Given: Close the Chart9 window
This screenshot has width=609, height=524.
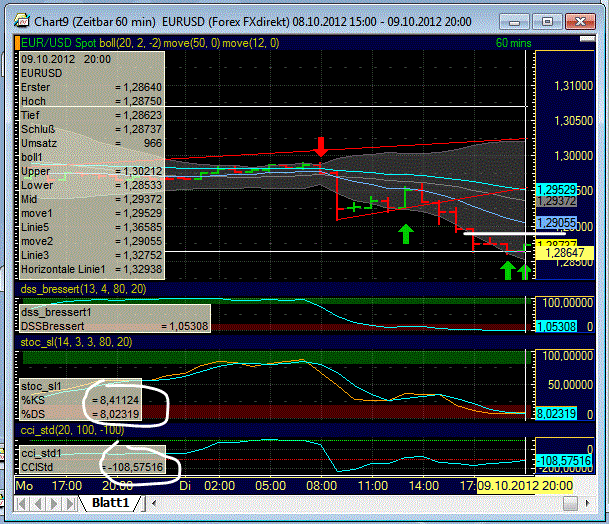Looking at the screenshot, I should 580,21.
